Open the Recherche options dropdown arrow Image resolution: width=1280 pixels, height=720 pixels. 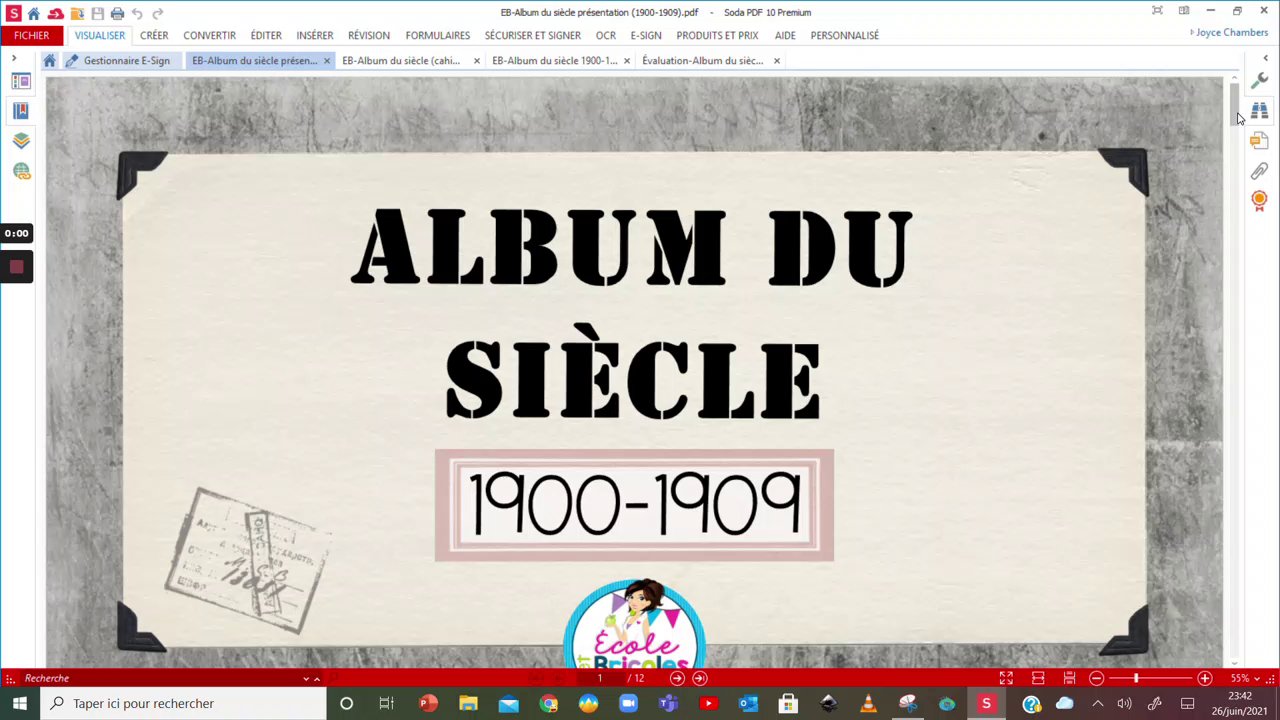306,679
